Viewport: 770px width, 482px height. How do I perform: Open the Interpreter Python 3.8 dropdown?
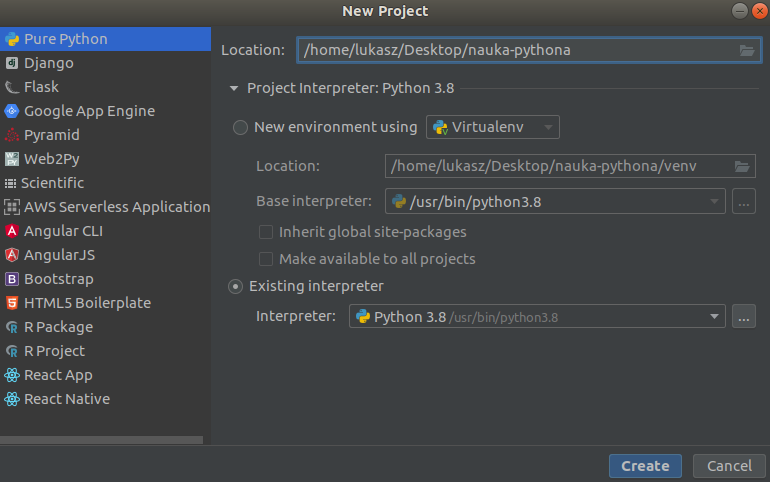pos(537,317)
